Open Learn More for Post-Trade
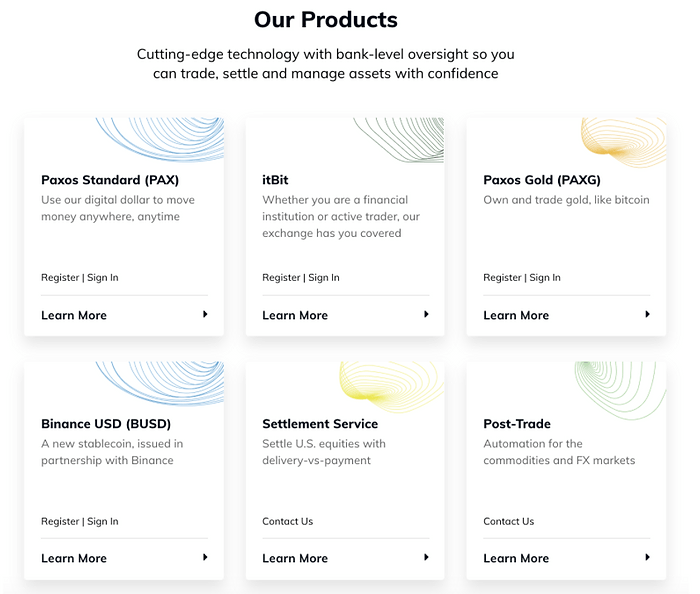The width and height of the screenshot is (700, 594). [x=516, y=558]
